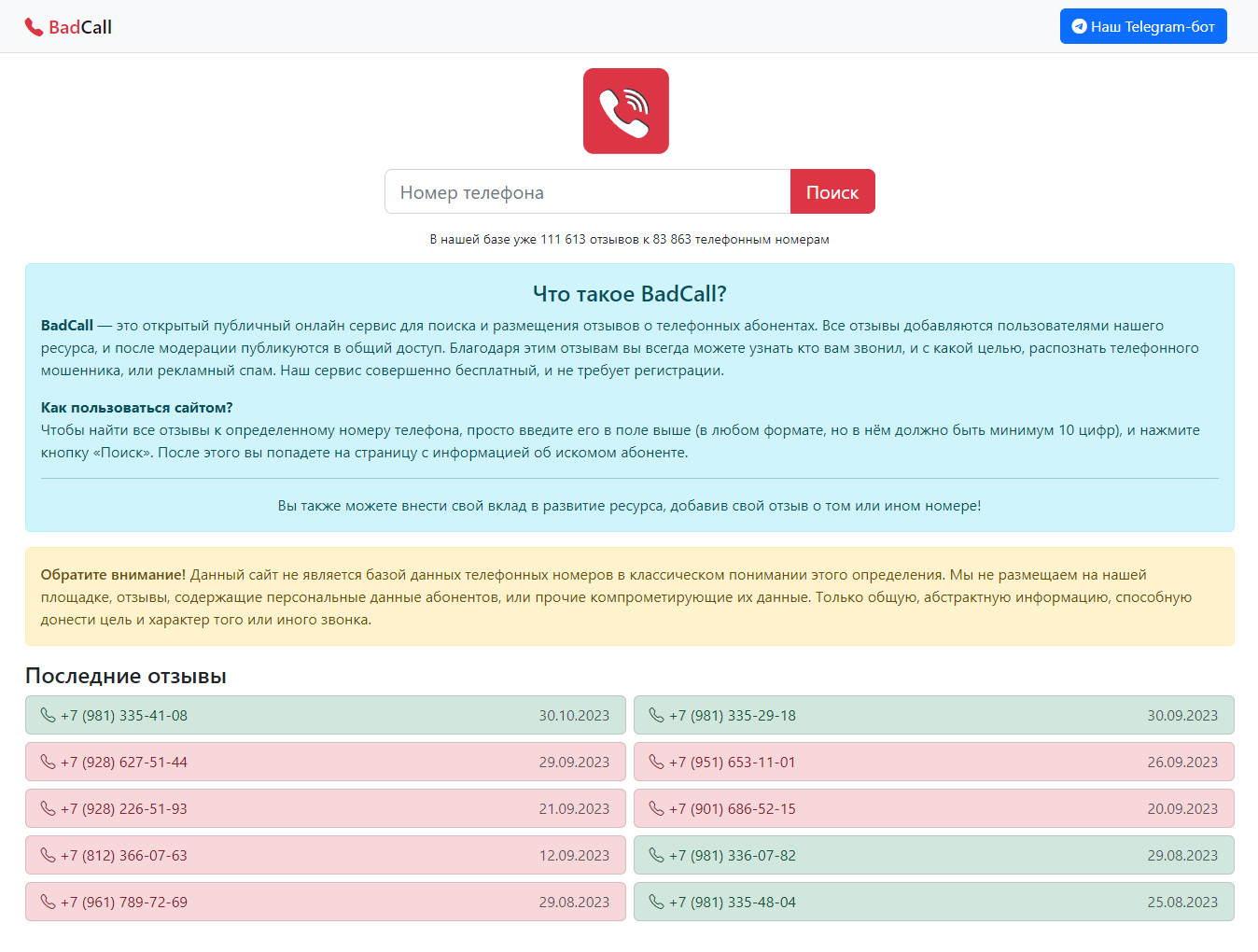The height and width of the screenshot is (952, 1258).
Task: Click the Что такое BadCall? heading
Action: [x=630, y=294]
